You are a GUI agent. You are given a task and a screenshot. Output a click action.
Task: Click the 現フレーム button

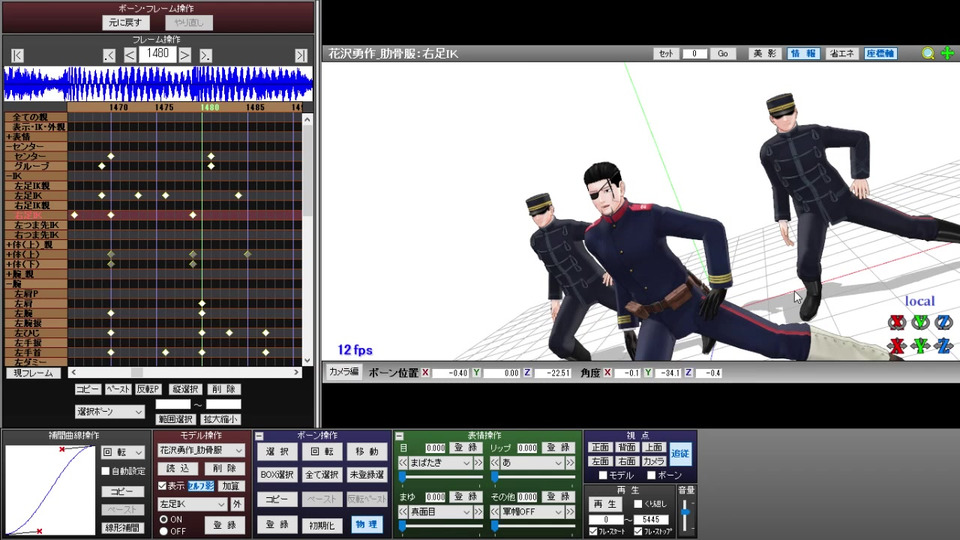34,373
